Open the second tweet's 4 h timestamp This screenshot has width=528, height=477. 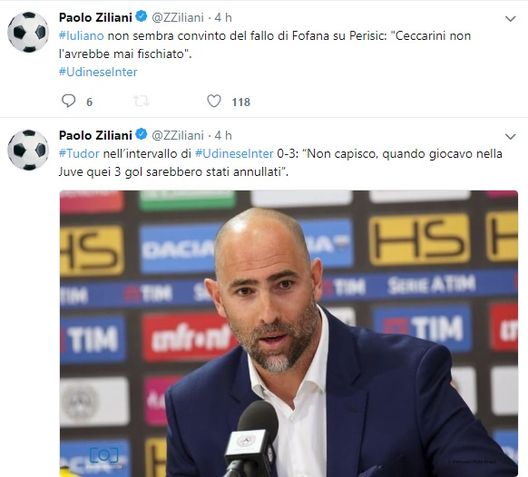[223, 135]
